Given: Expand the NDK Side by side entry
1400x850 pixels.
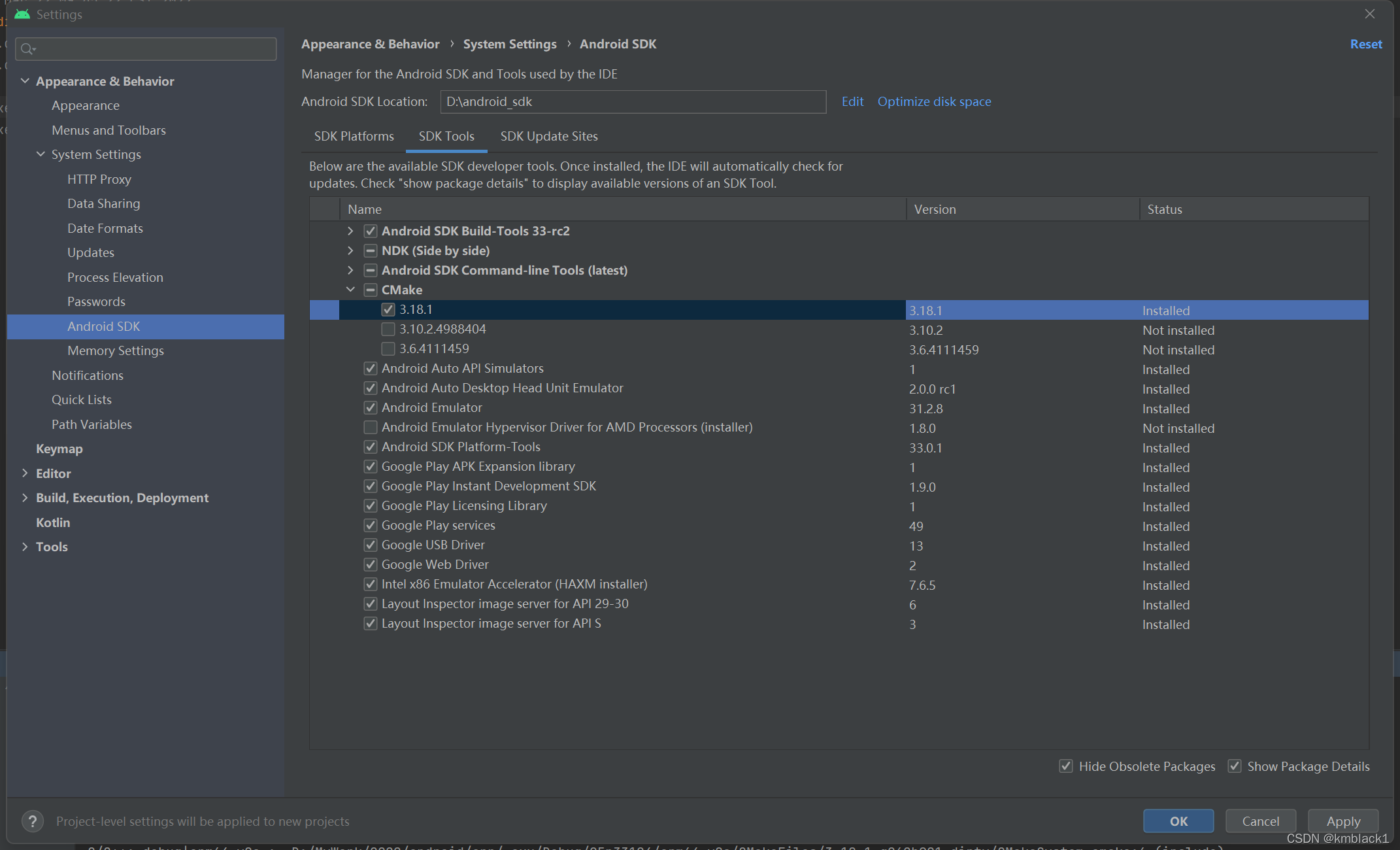Looking at the screenshot, I should tap(351, 250).
